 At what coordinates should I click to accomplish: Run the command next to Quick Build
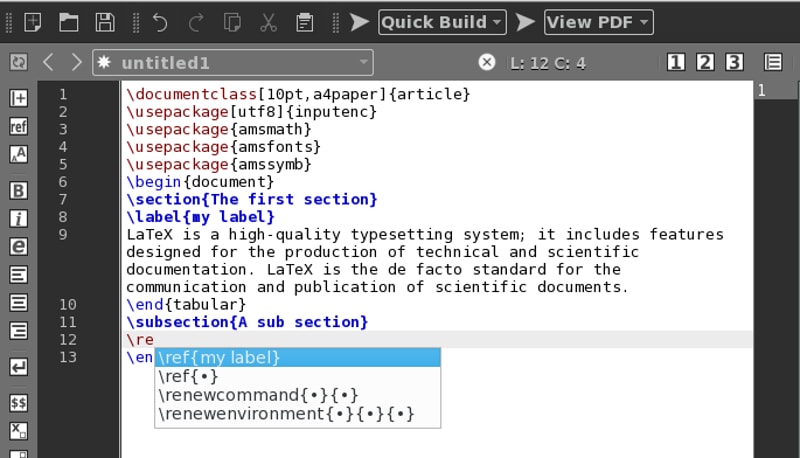pyautogui.click(x=360, y=21)
